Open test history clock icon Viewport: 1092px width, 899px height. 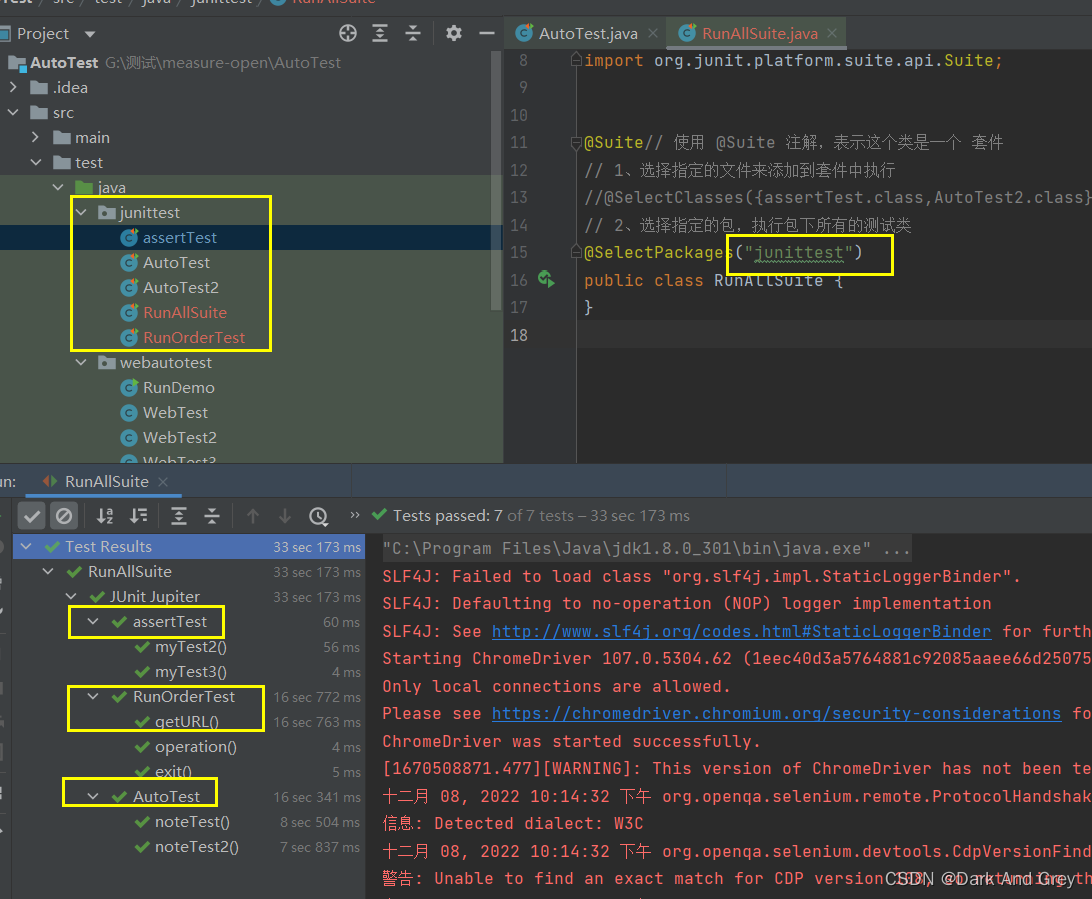(x=318, y=516)
